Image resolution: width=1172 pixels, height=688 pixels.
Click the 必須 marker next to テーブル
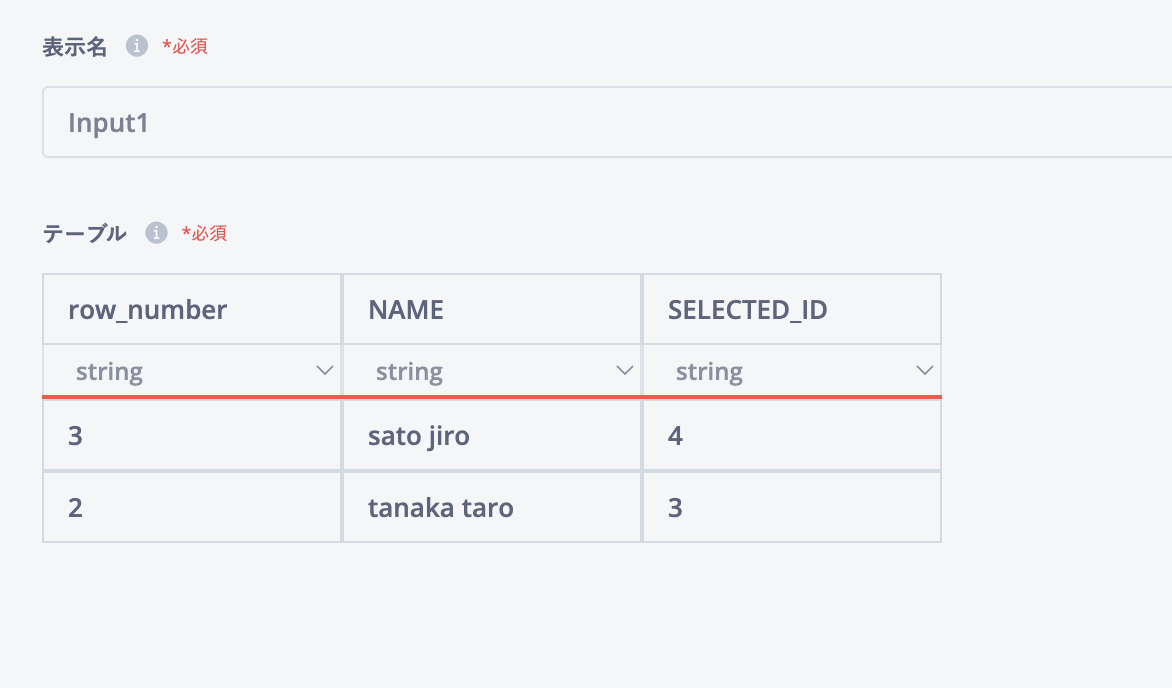point(204,233)
